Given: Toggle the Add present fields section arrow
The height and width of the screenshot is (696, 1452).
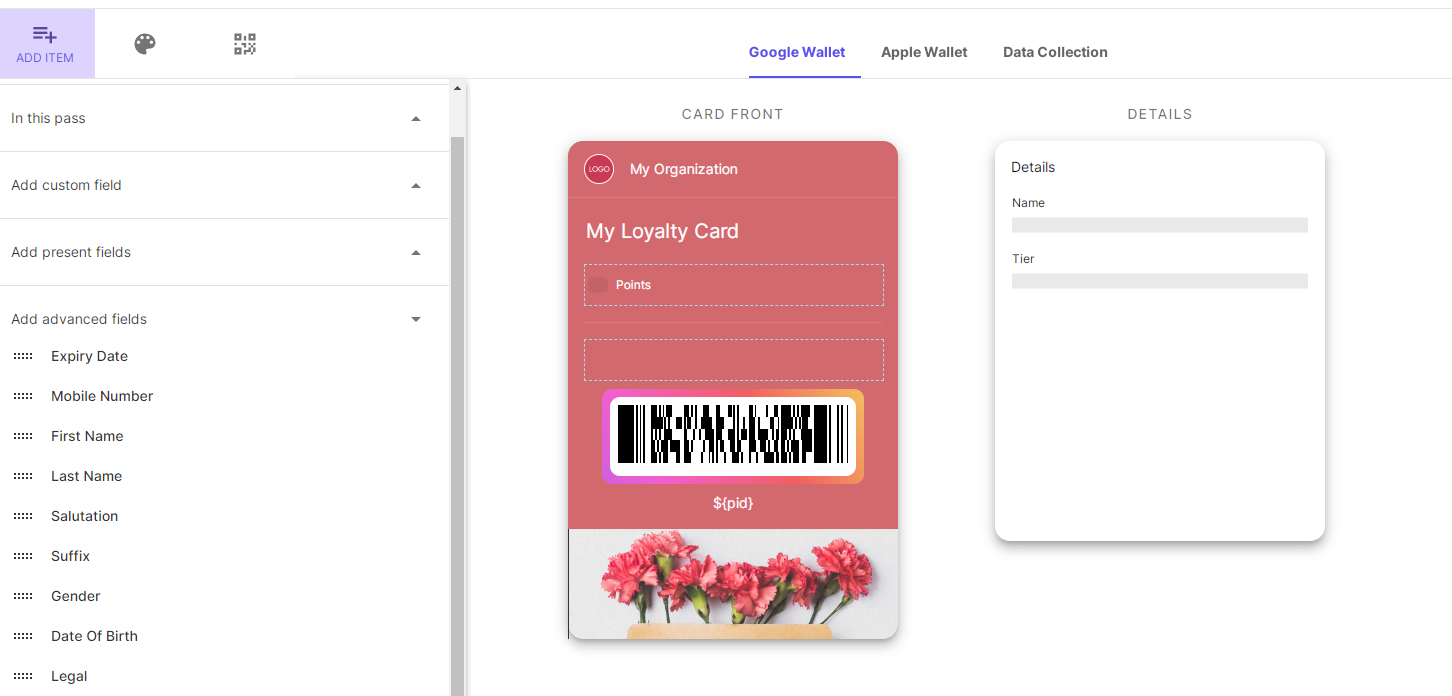Looking at the screenshot, I should click(x=416, y=253).
